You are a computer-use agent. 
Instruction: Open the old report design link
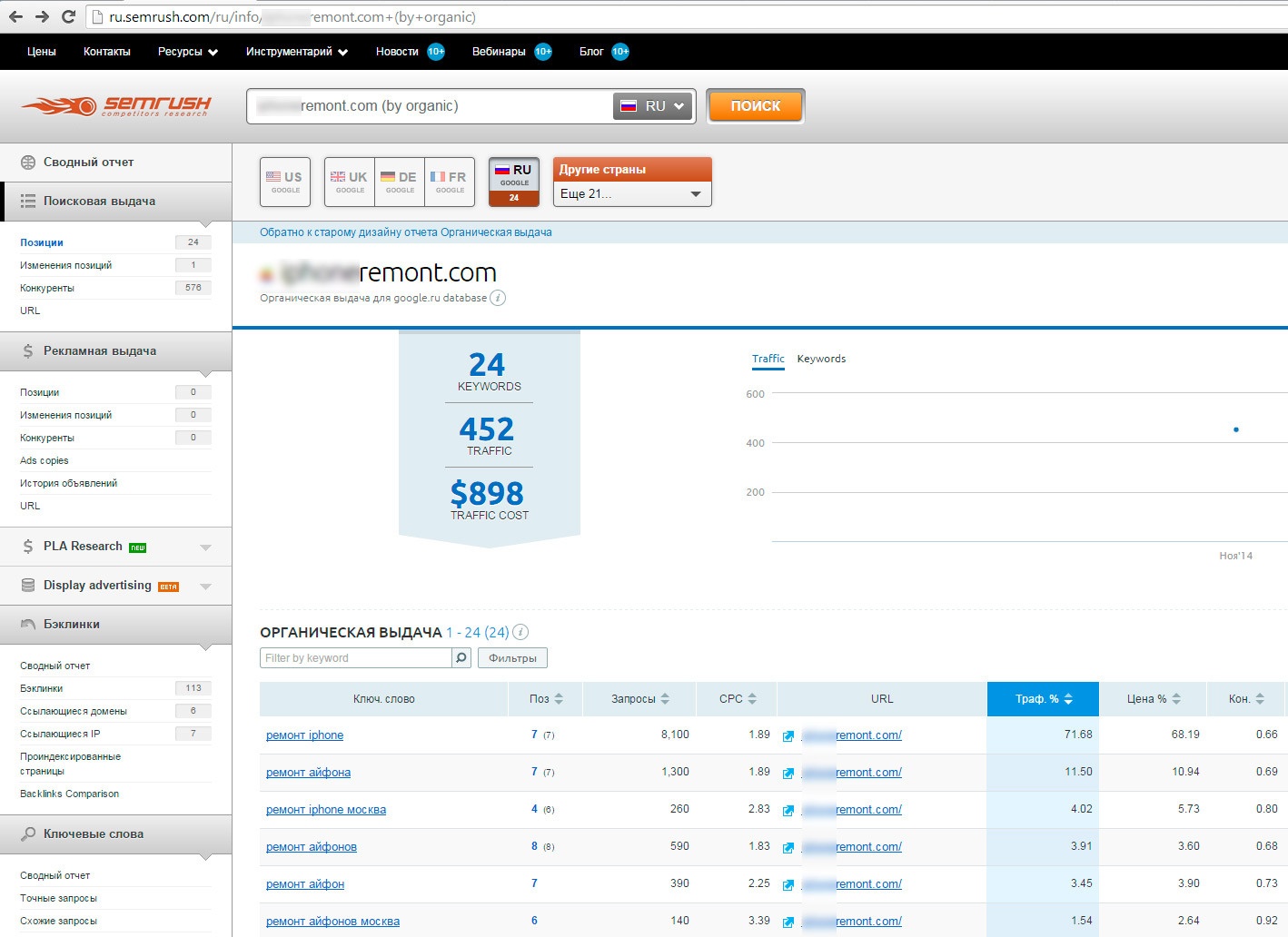tap(406, 232)
